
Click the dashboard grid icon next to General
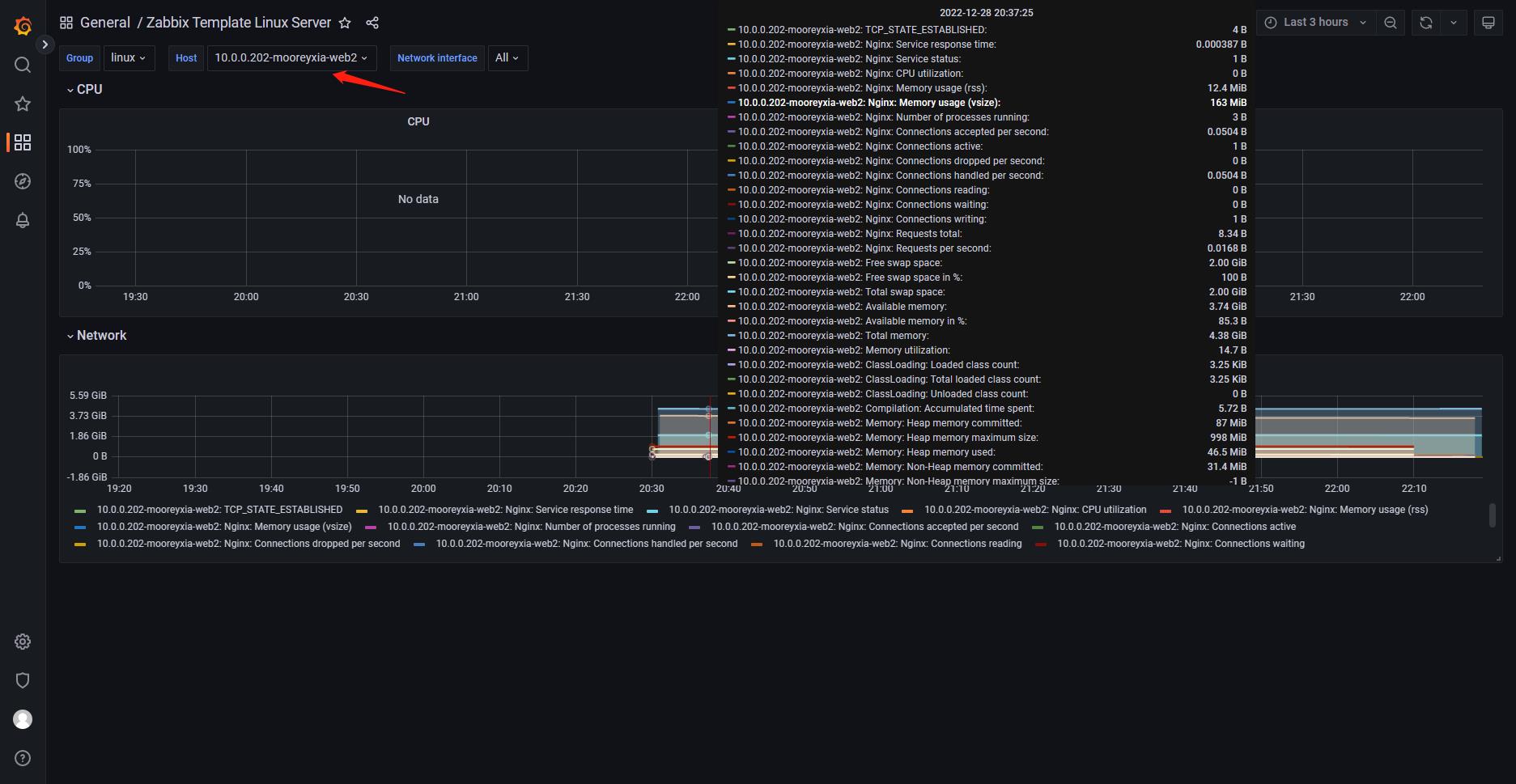pyautogui.click(x=66, y=23)
